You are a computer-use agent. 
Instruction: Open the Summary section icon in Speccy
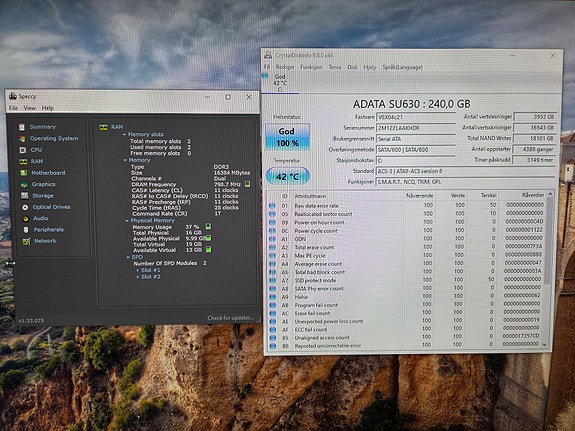[x=22, y=127]
